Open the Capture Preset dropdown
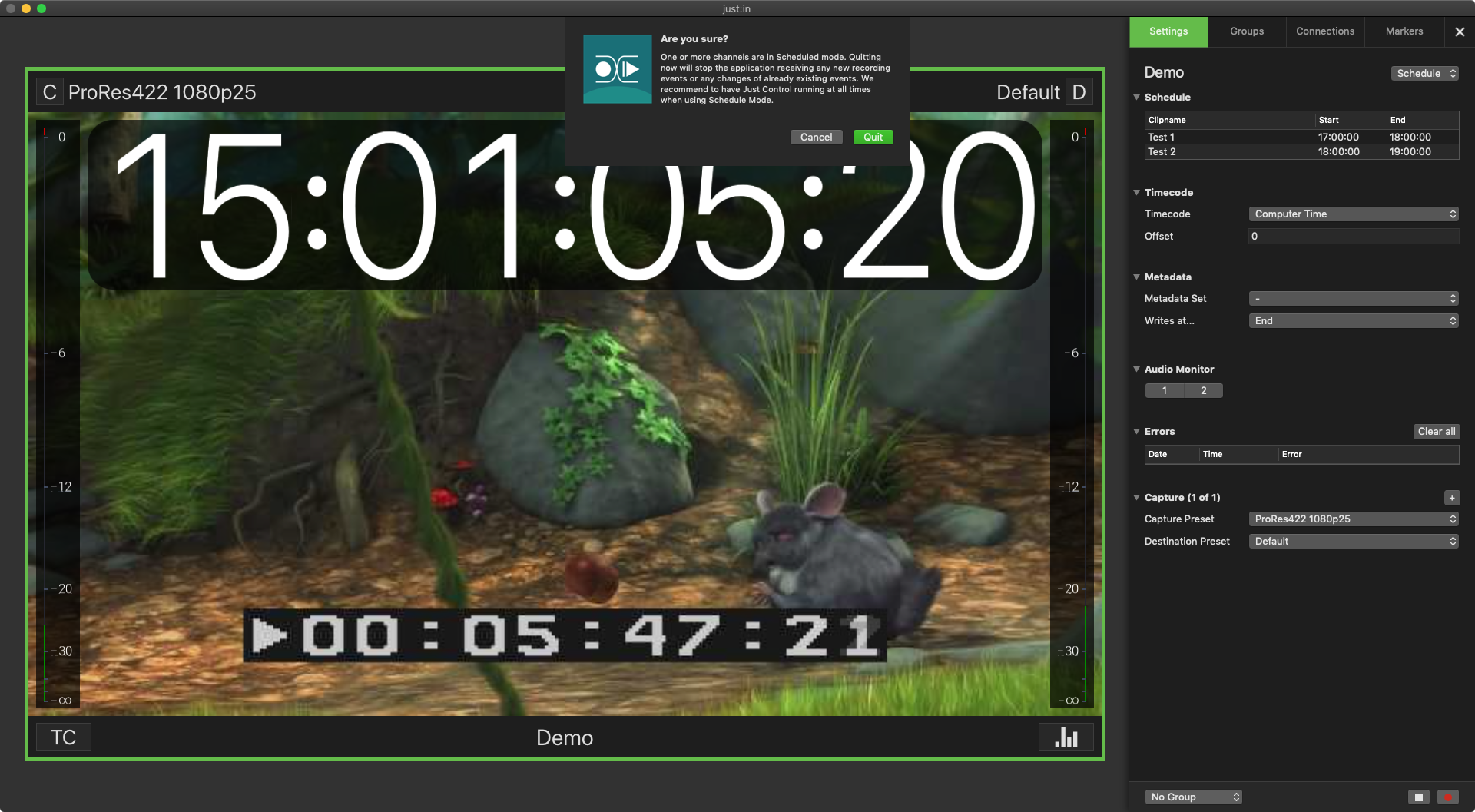This screenshot has width=1475, height=812. coord(1354,519)
